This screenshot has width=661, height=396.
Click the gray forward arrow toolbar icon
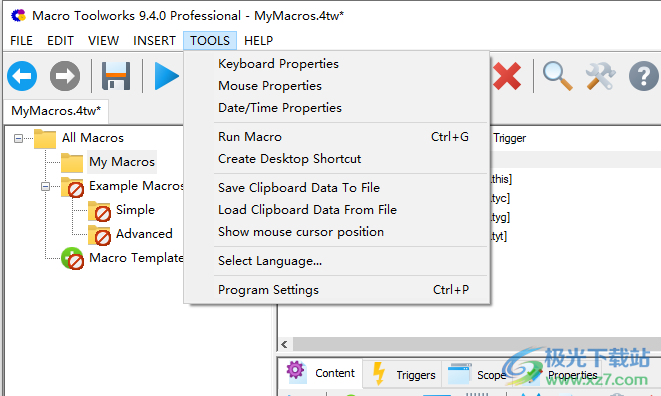65,76
